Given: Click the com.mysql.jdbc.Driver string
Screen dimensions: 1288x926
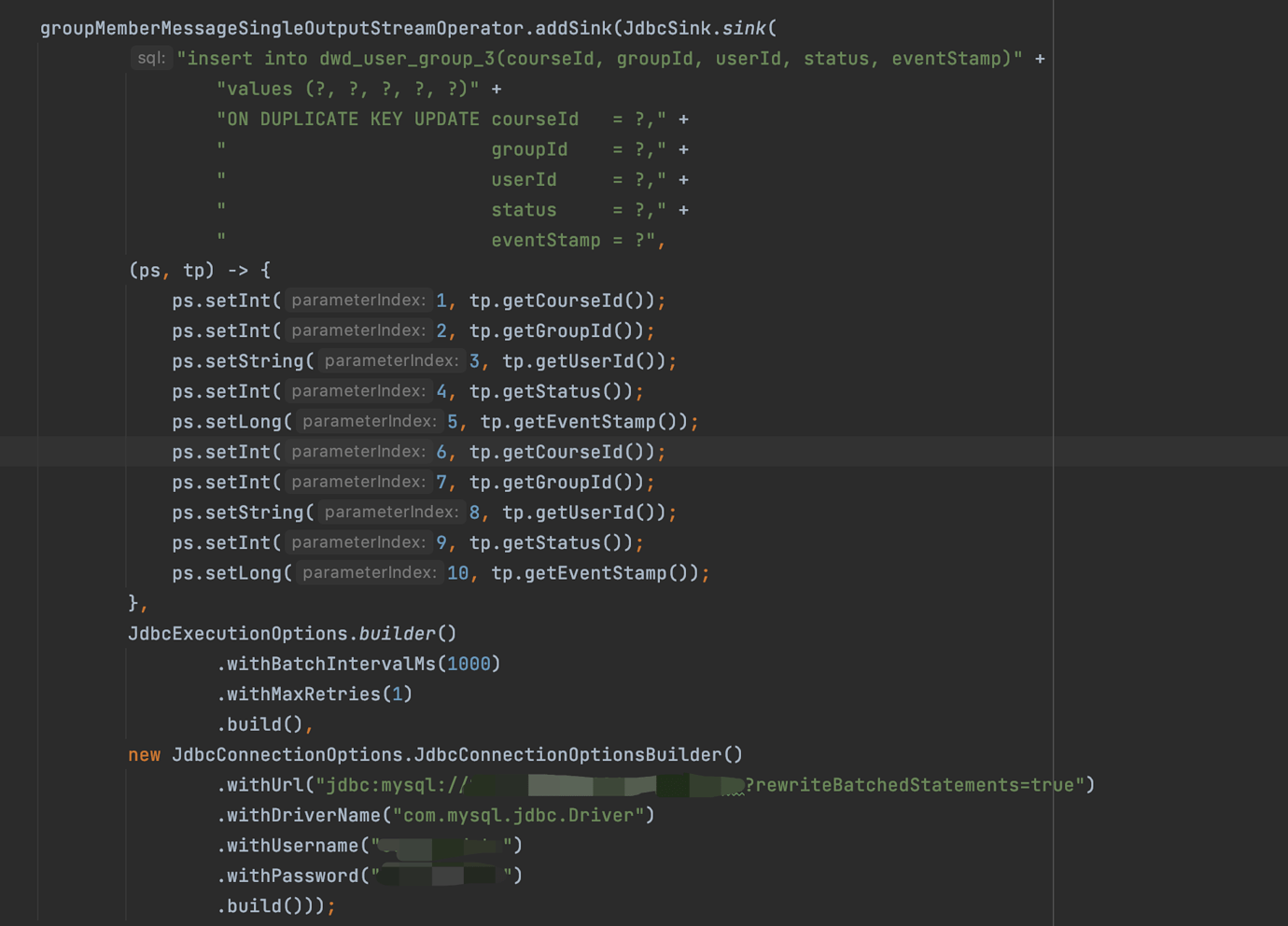Looking at the screenshot, I should (x=518, y=815).
